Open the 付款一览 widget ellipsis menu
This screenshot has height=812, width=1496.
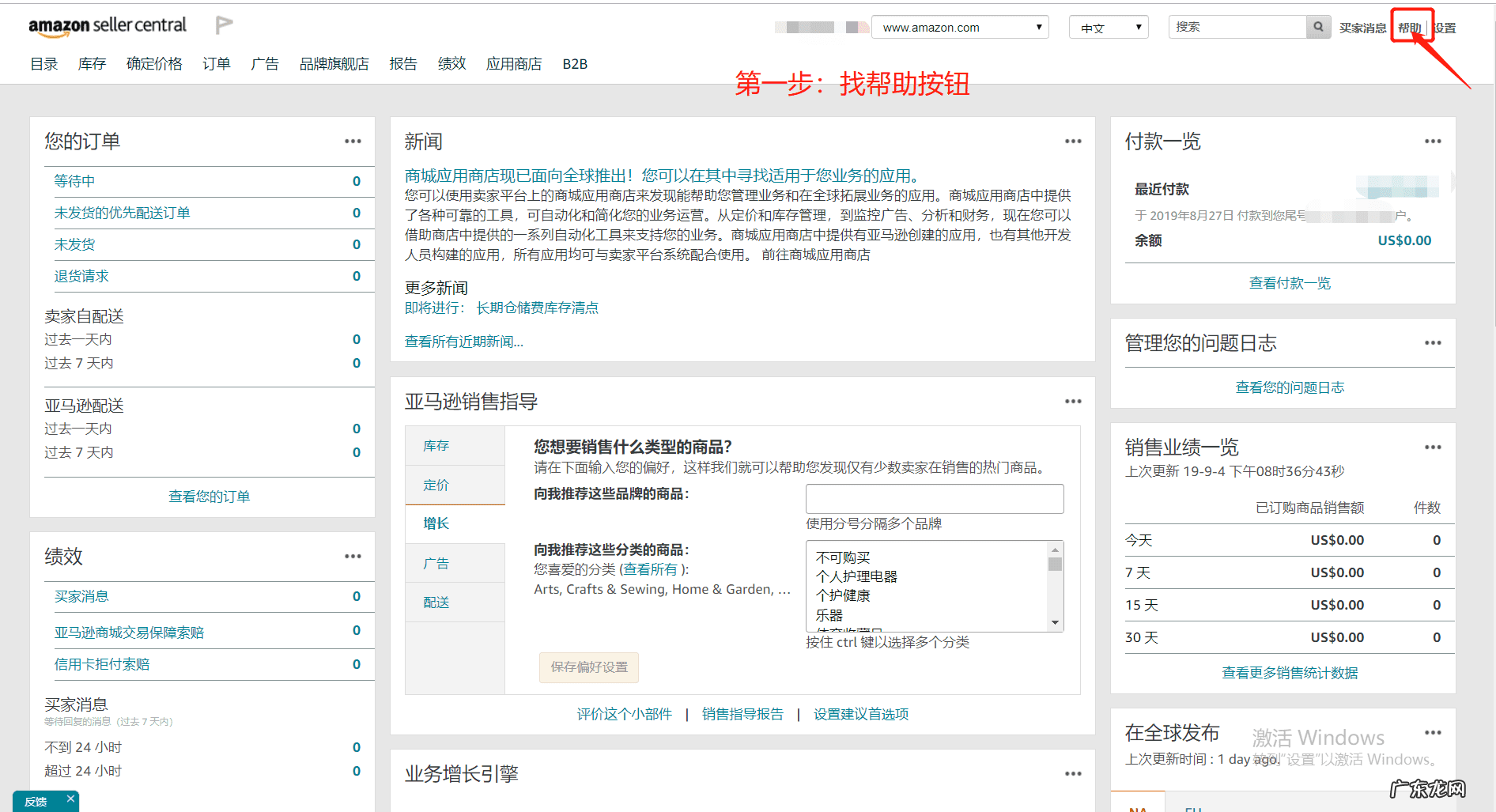pos(1433,141)
